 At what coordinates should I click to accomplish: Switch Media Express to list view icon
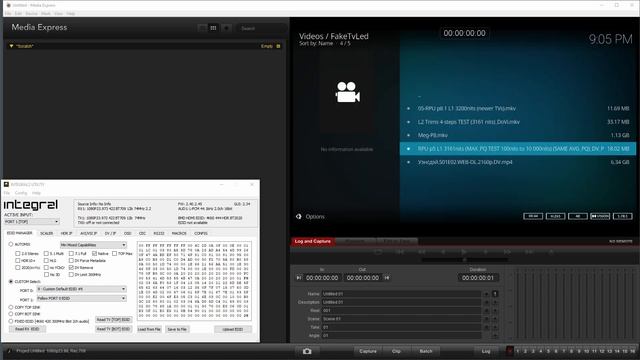pos(202,28)
